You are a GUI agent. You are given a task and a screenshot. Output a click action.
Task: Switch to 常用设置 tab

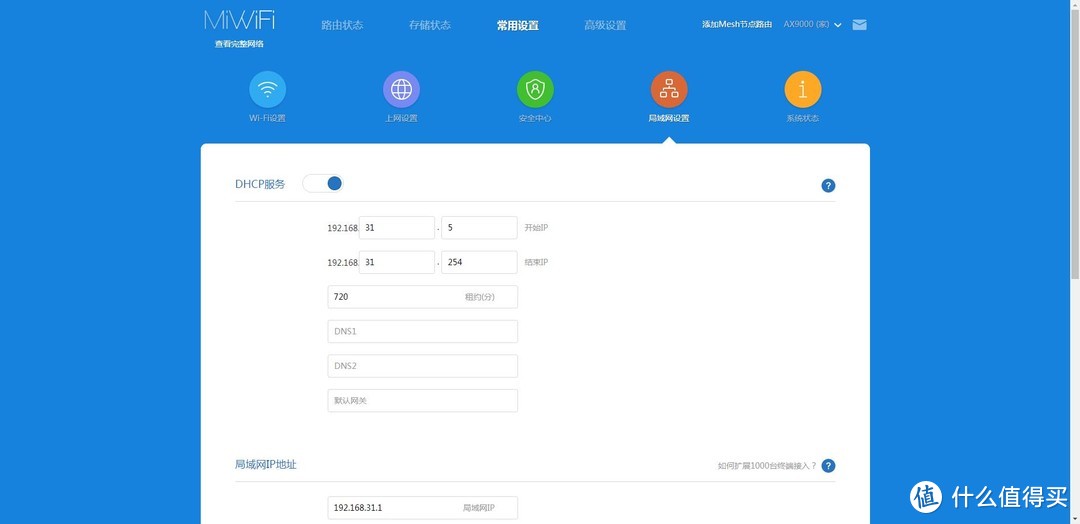coord(517,25)
